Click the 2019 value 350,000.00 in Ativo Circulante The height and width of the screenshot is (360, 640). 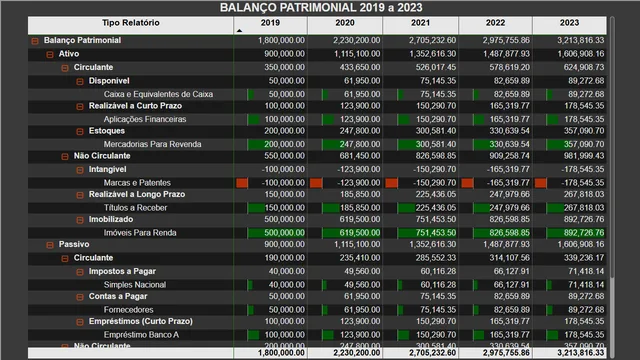click(284, 67)
